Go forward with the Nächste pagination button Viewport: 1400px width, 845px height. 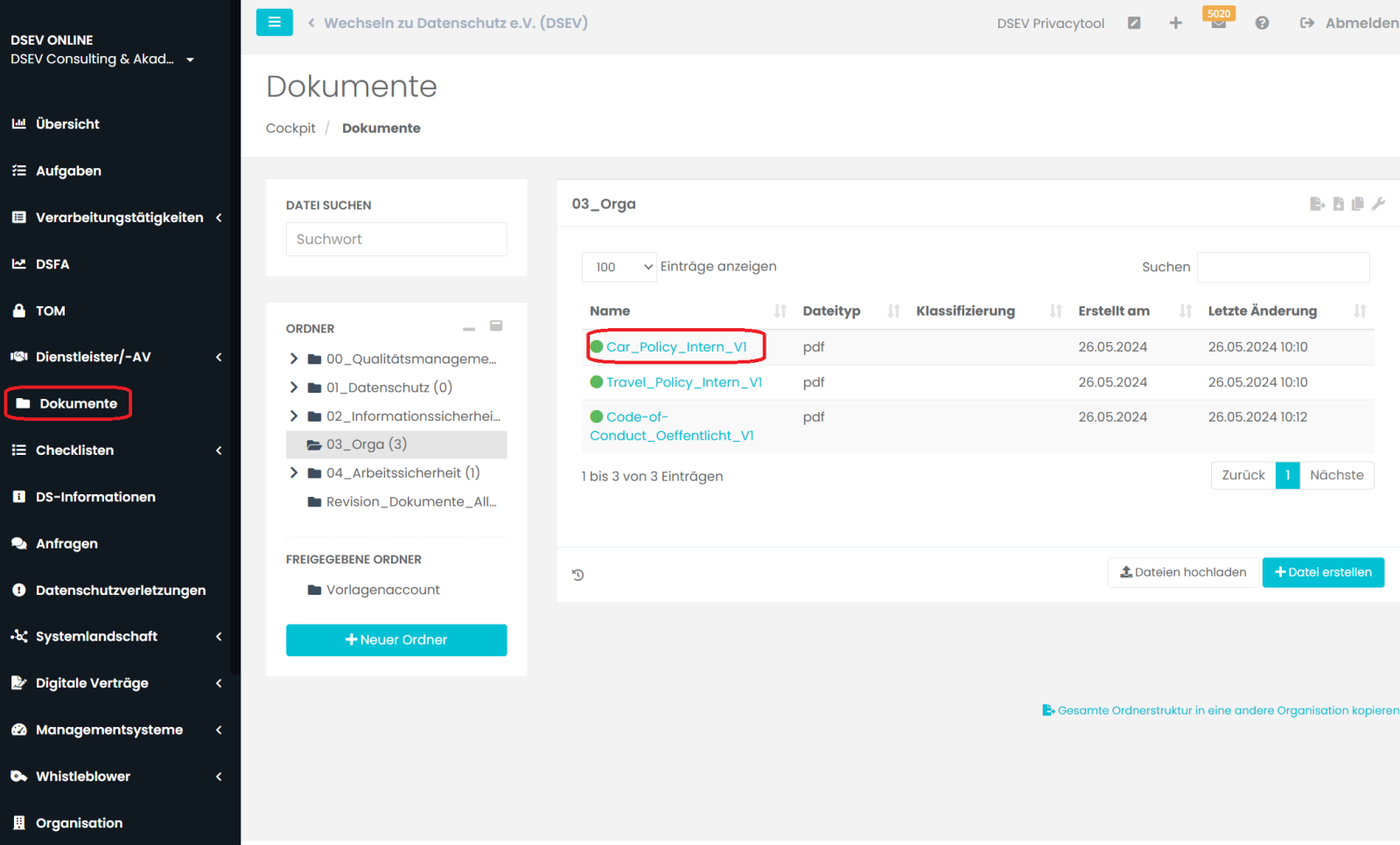1336,475
